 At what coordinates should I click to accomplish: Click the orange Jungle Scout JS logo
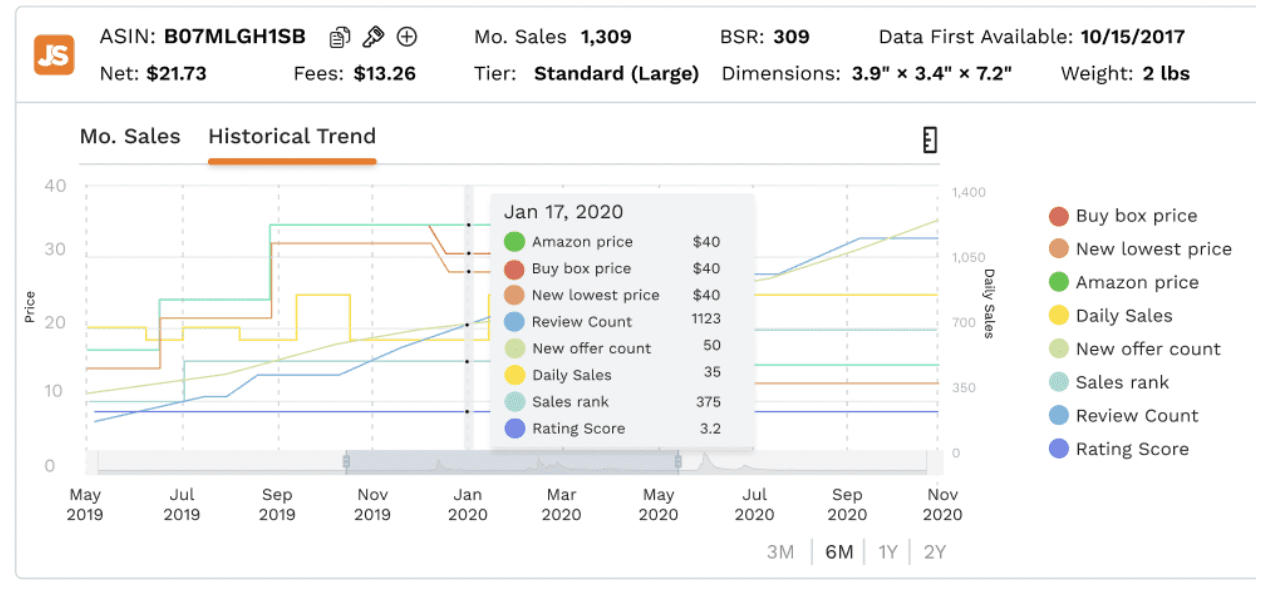[54, 55]
